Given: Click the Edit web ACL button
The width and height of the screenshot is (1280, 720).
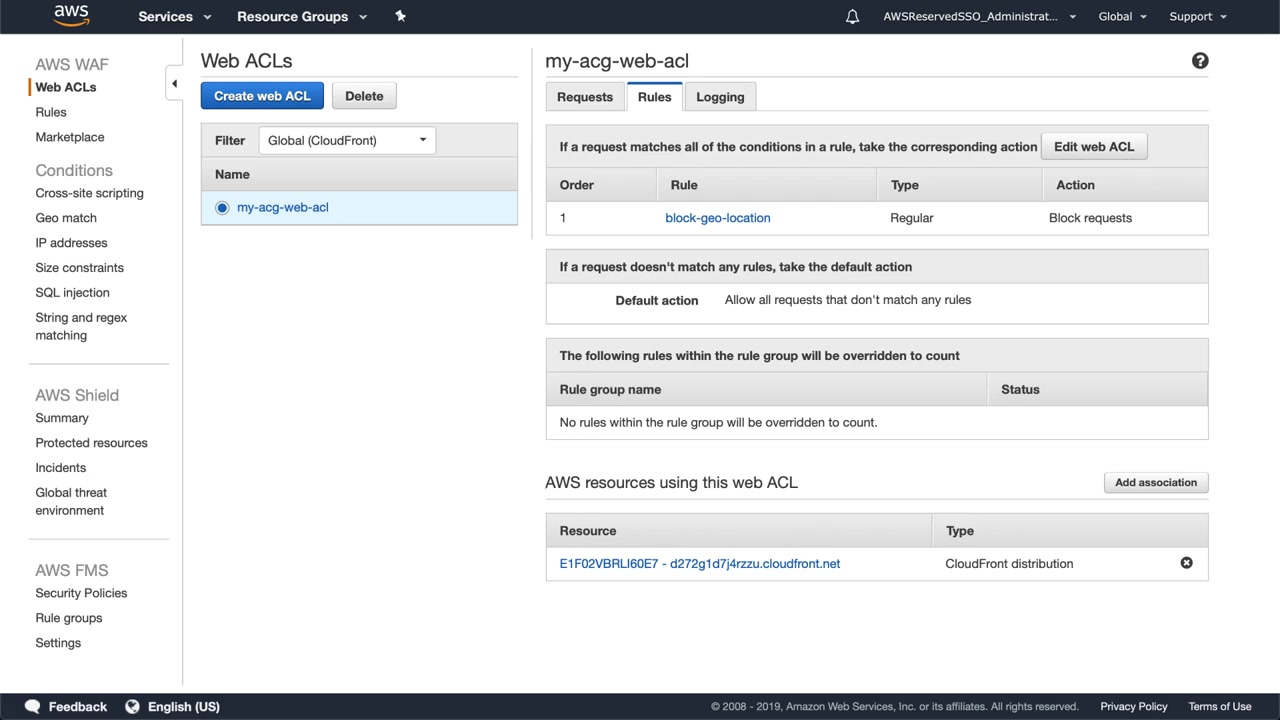Looking at the screenshot, I should (1094, 147).
